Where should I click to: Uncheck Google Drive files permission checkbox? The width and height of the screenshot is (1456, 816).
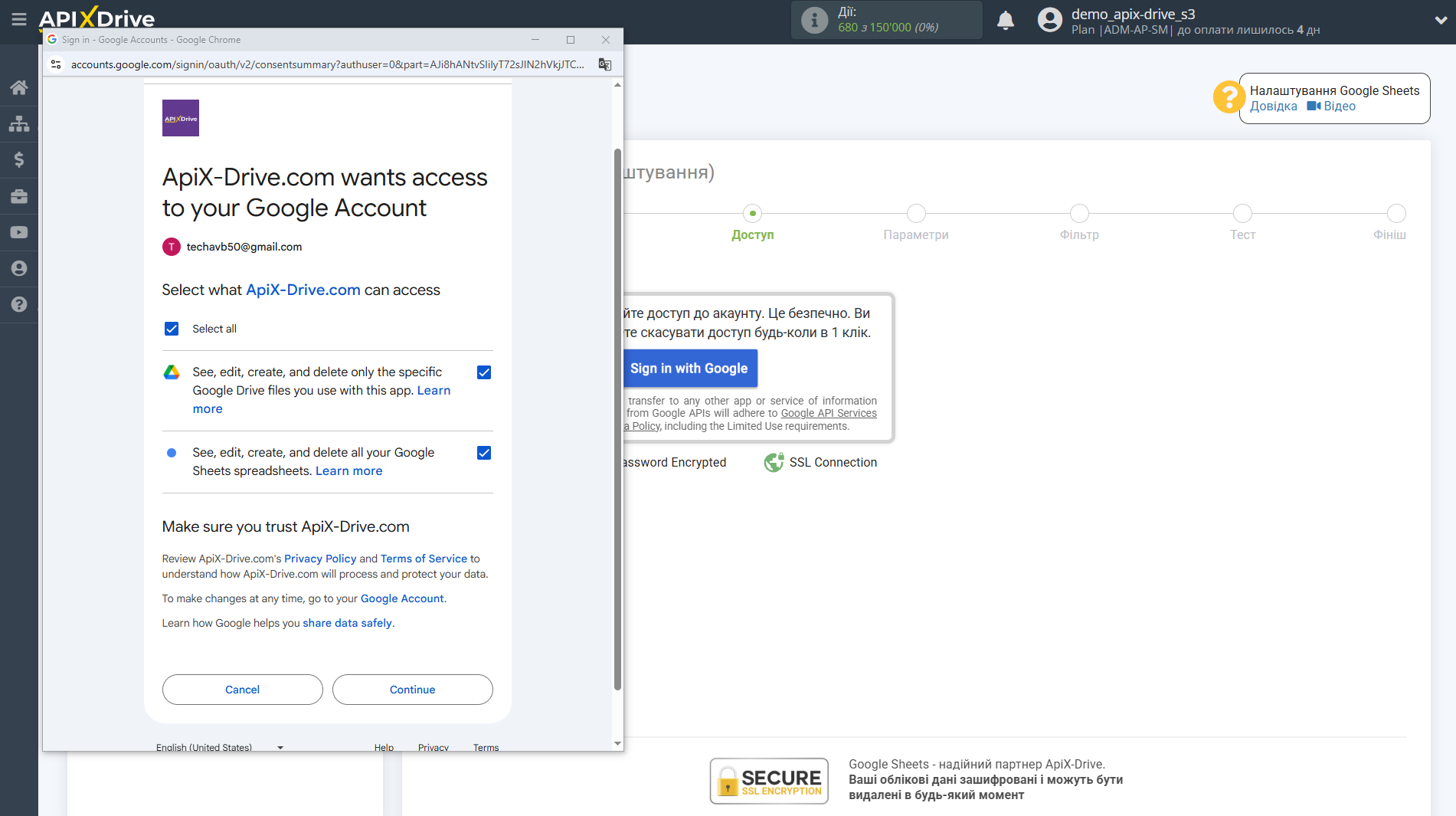click(484, 372)
